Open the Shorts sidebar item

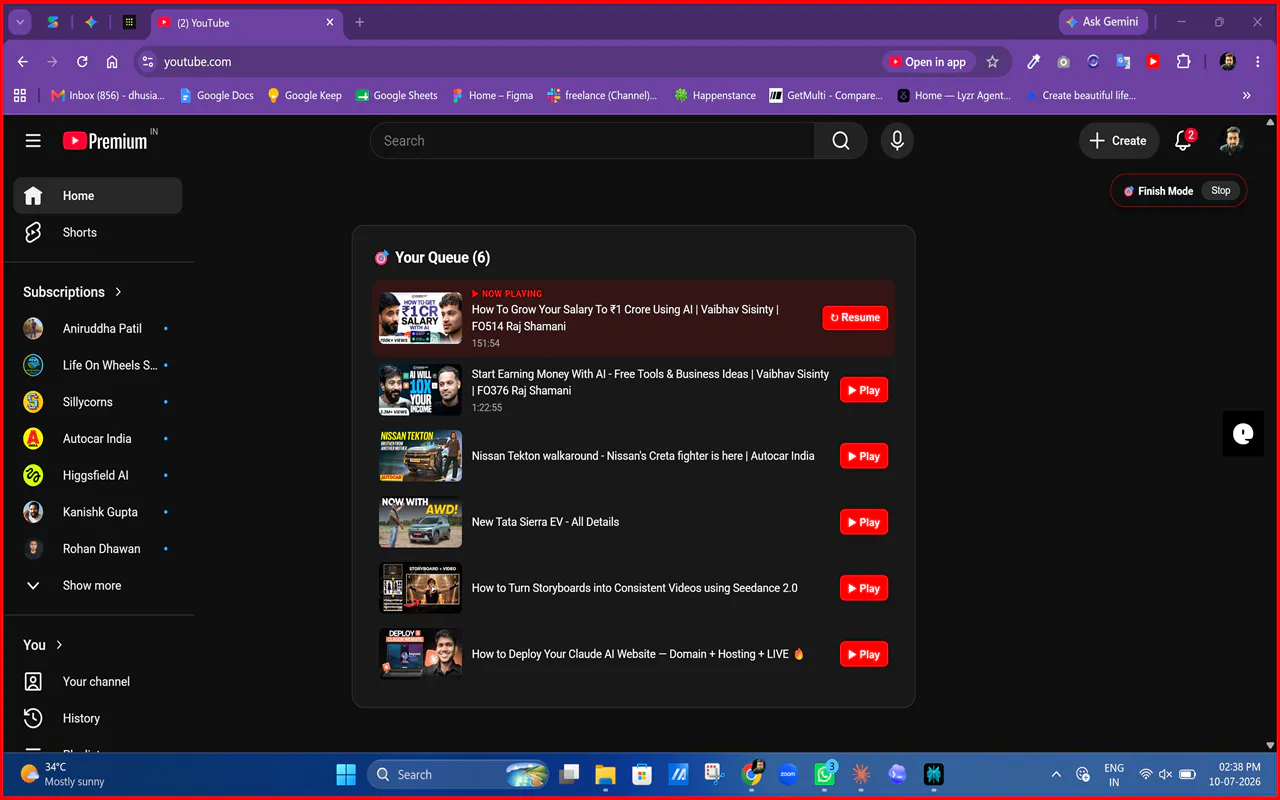(x=98, y=232)
